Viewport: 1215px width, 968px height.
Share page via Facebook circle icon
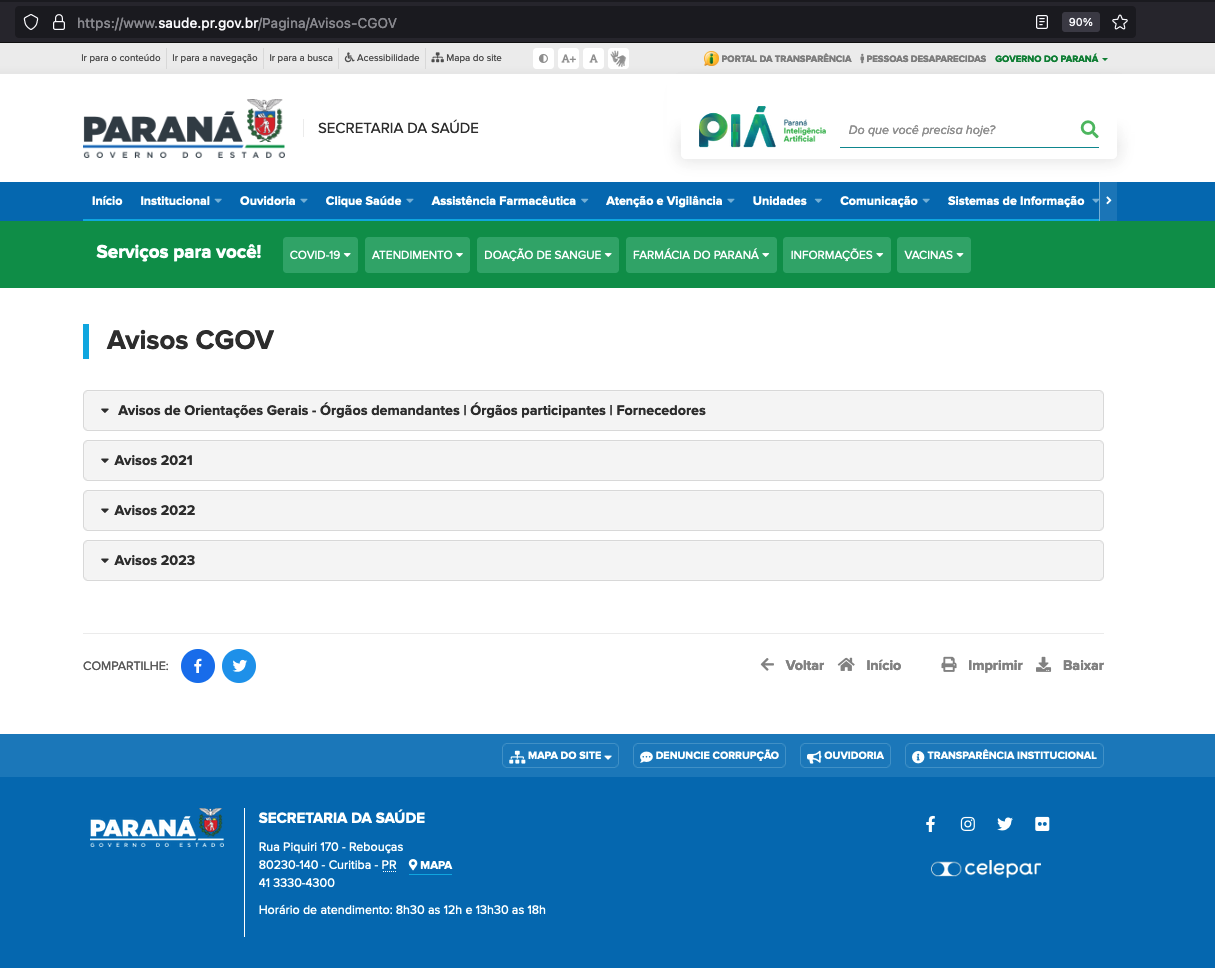(x=198, y=666)
